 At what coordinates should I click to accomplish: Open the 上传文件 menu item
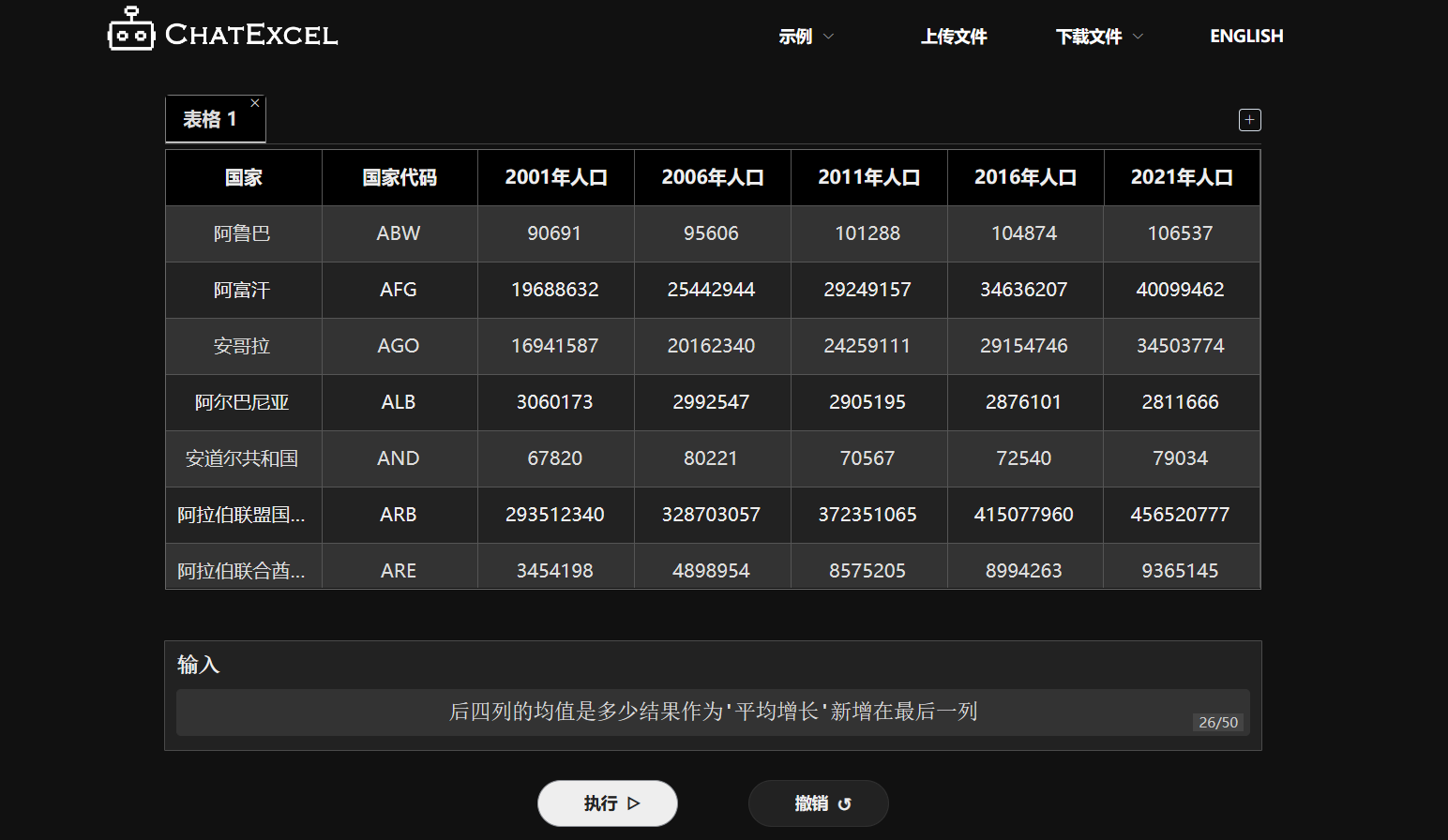(954, 37)
